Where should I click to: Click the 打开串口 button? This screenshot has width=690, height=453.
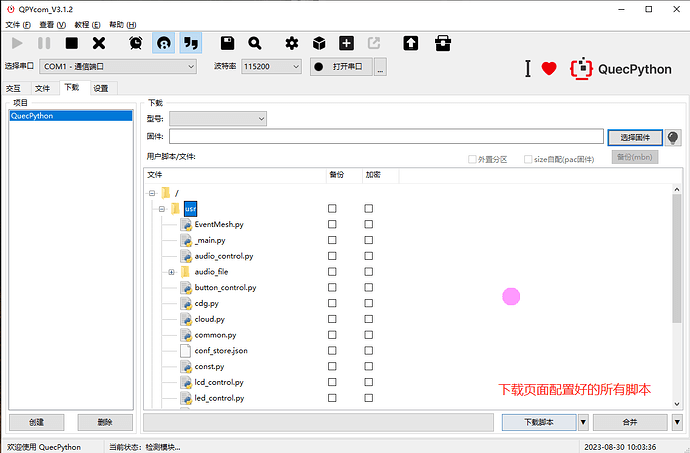pyautogui.click(x=341, y=66)
